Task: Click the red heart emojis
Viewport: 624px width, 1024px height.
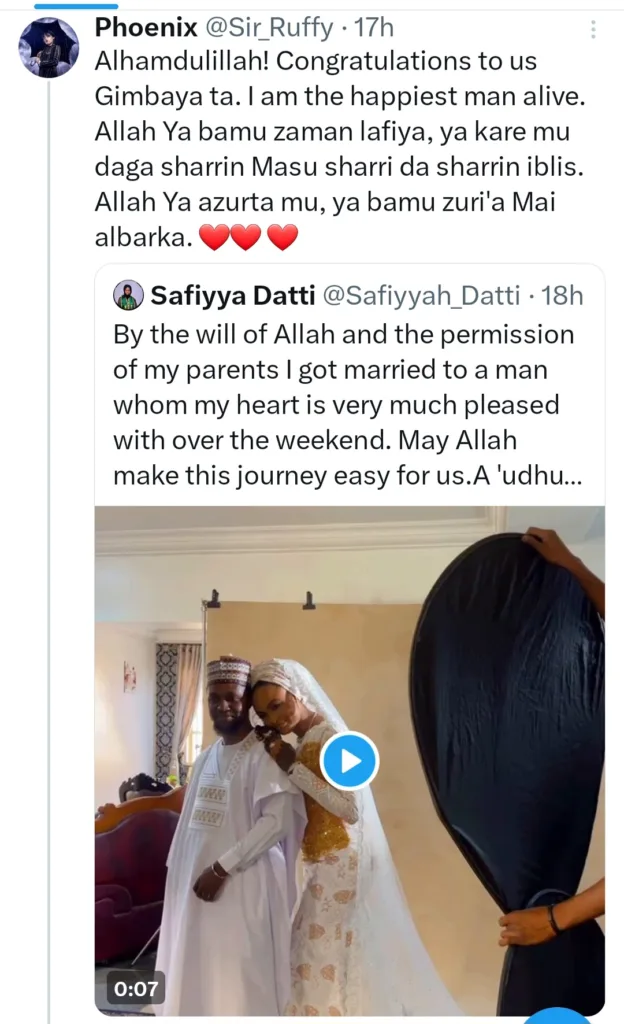Action: 249,237
